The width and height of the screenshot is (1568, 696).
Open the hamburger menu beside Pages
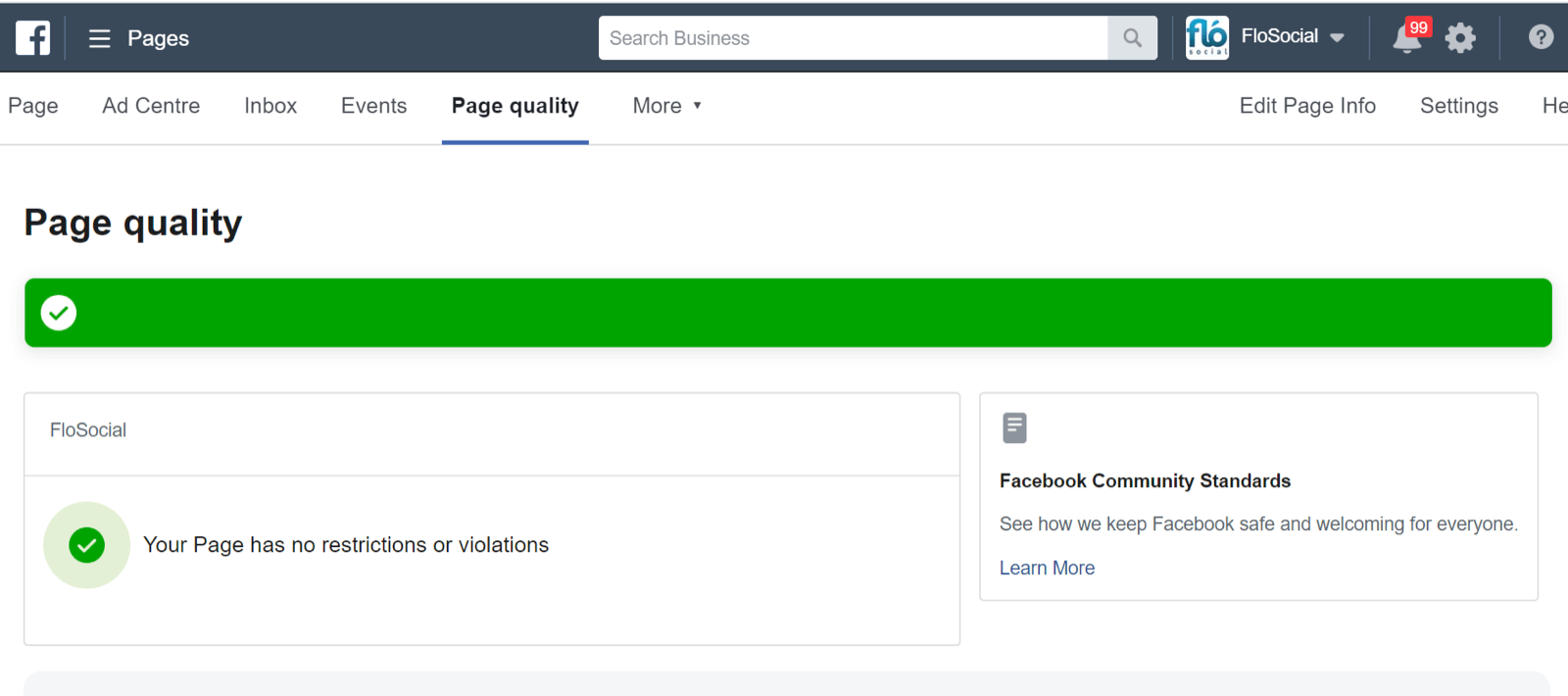(x=99, y=38)
